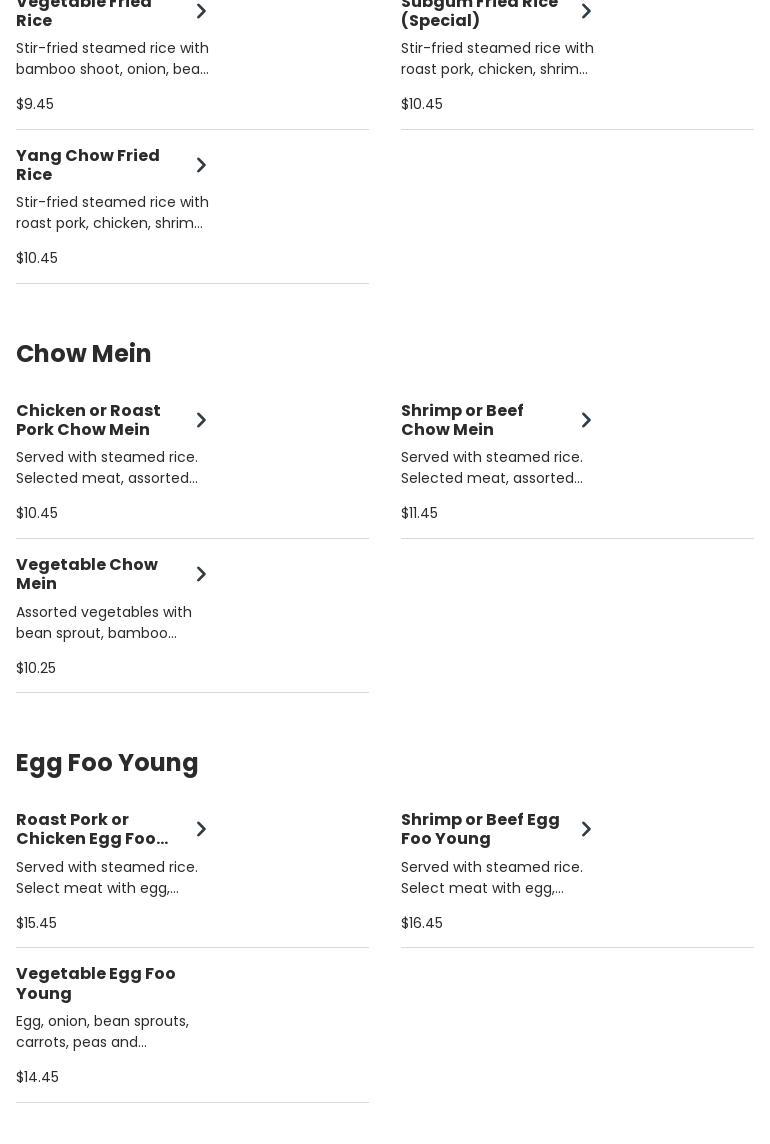Viewport: 770px width, 1144px height.
Task: Click arrow next to Vegetable Fried Rice
Action: [x=201, y=11]
